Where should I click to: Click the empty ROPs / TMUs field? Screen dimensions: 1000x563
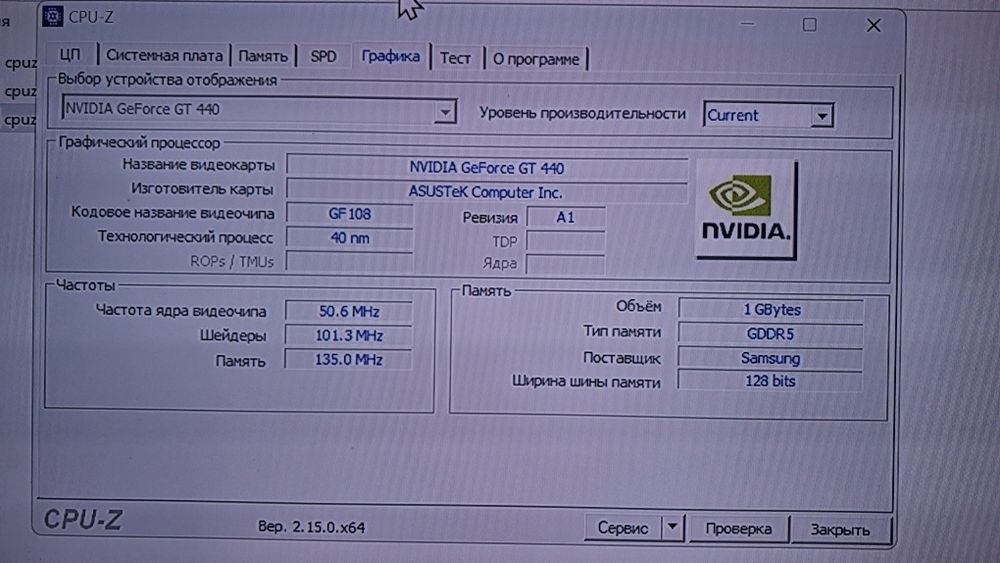click(349, 261)
